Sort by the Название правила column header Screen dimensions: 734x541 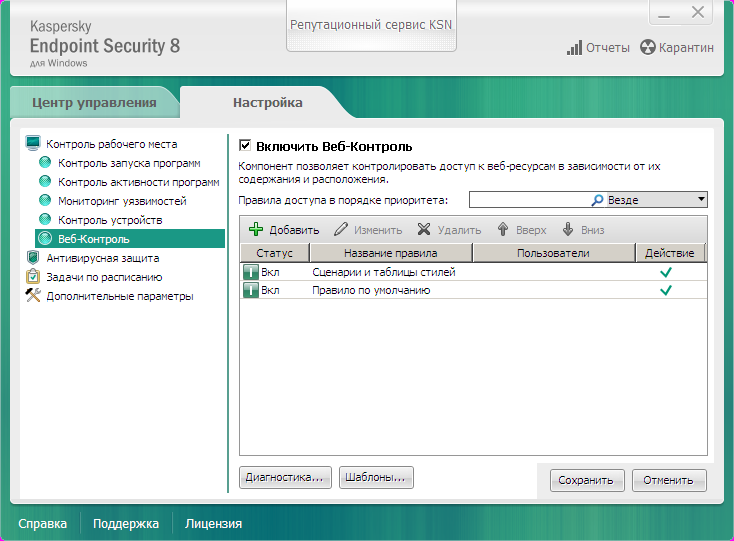coord(391,253)
